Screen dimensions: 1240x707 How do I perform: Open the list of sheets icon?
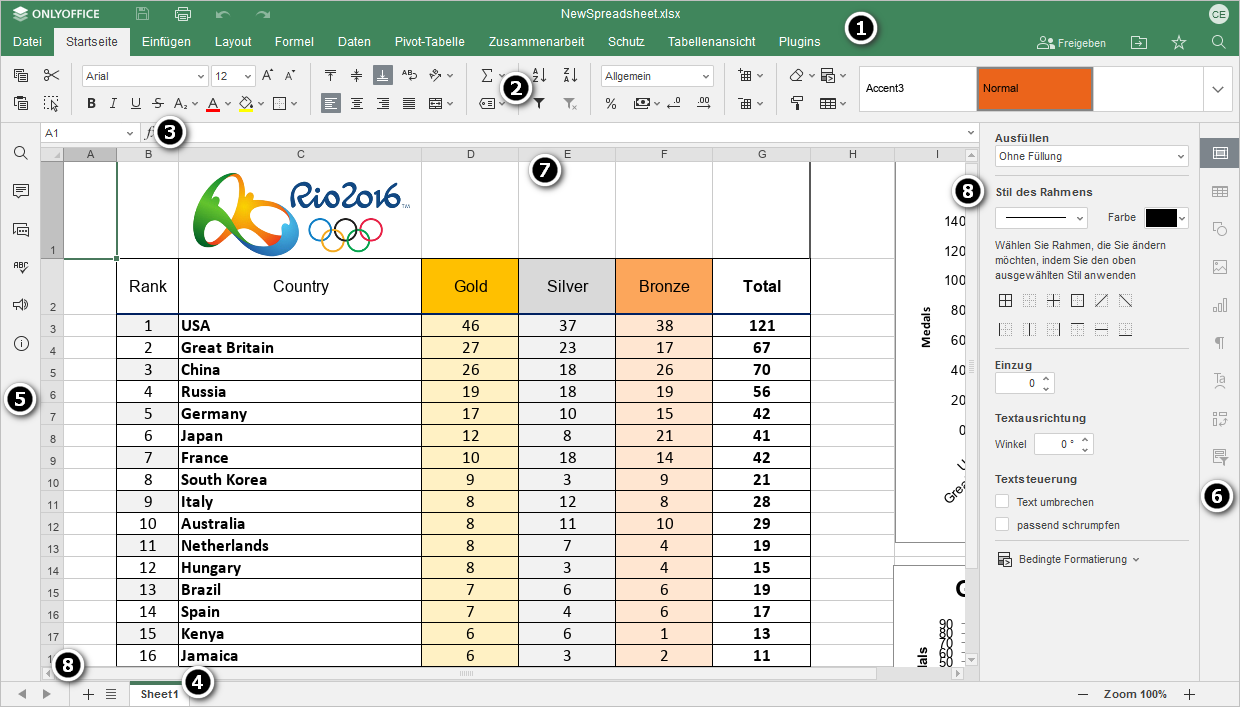pyautogui.click(x=111, y=694)
